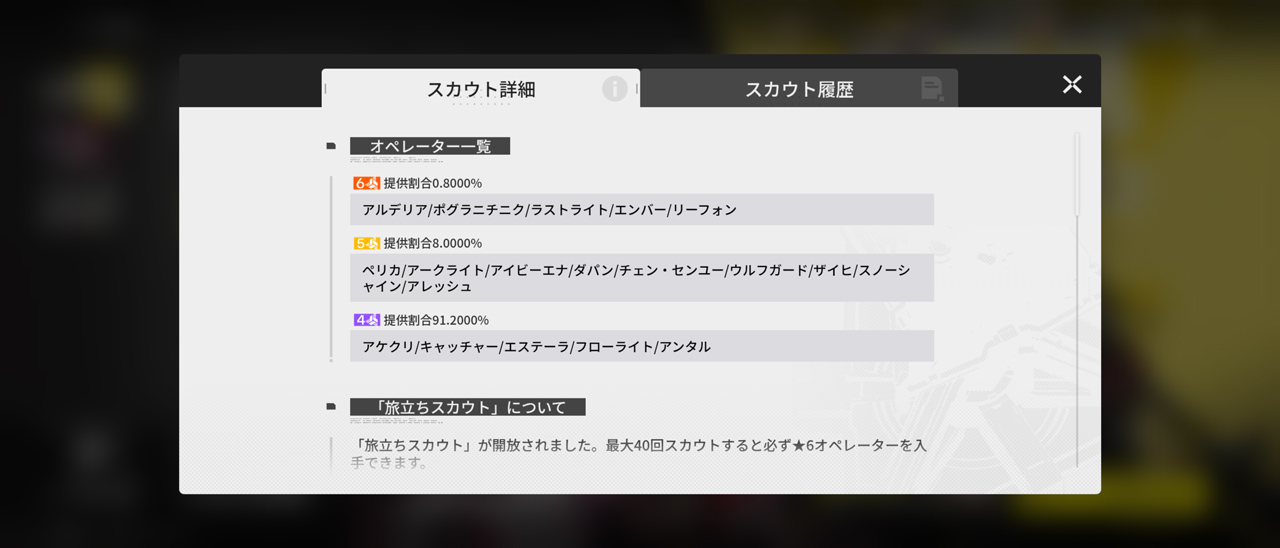This screenshot has height=548, width=1280.
Task: Click the 6-star operator list starting with アルデリア
Action: [x=641, y=210]
